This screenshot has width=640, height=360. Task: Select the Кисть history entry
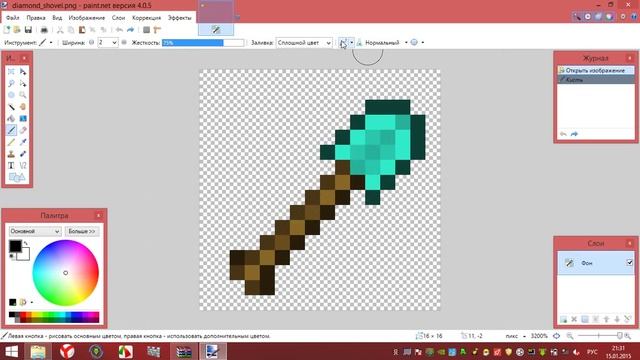click(x=596, y=80)
